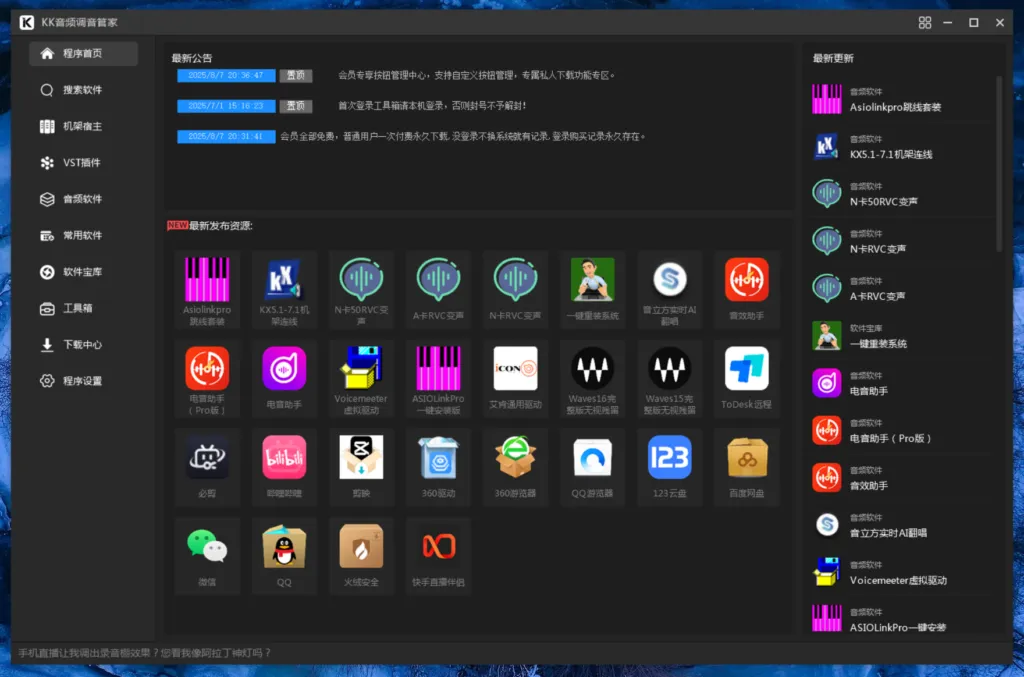The height and width of the screenshot is (677, 1024).
Task: Open the 程序首页 home sidebar item
Action: (83, 54)
